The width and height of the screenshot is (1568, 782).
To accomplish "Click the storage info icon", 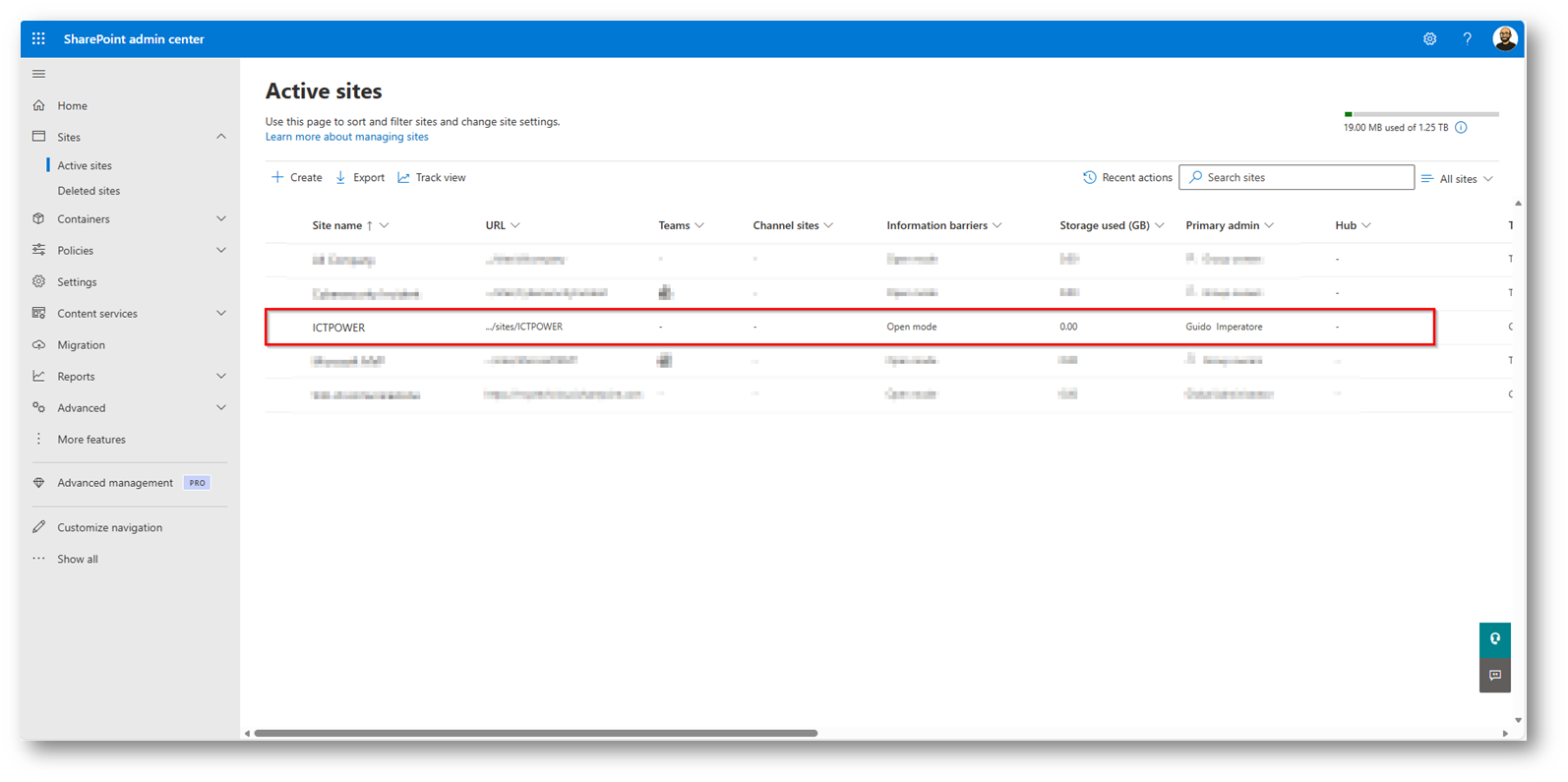I will (1461, 128).
